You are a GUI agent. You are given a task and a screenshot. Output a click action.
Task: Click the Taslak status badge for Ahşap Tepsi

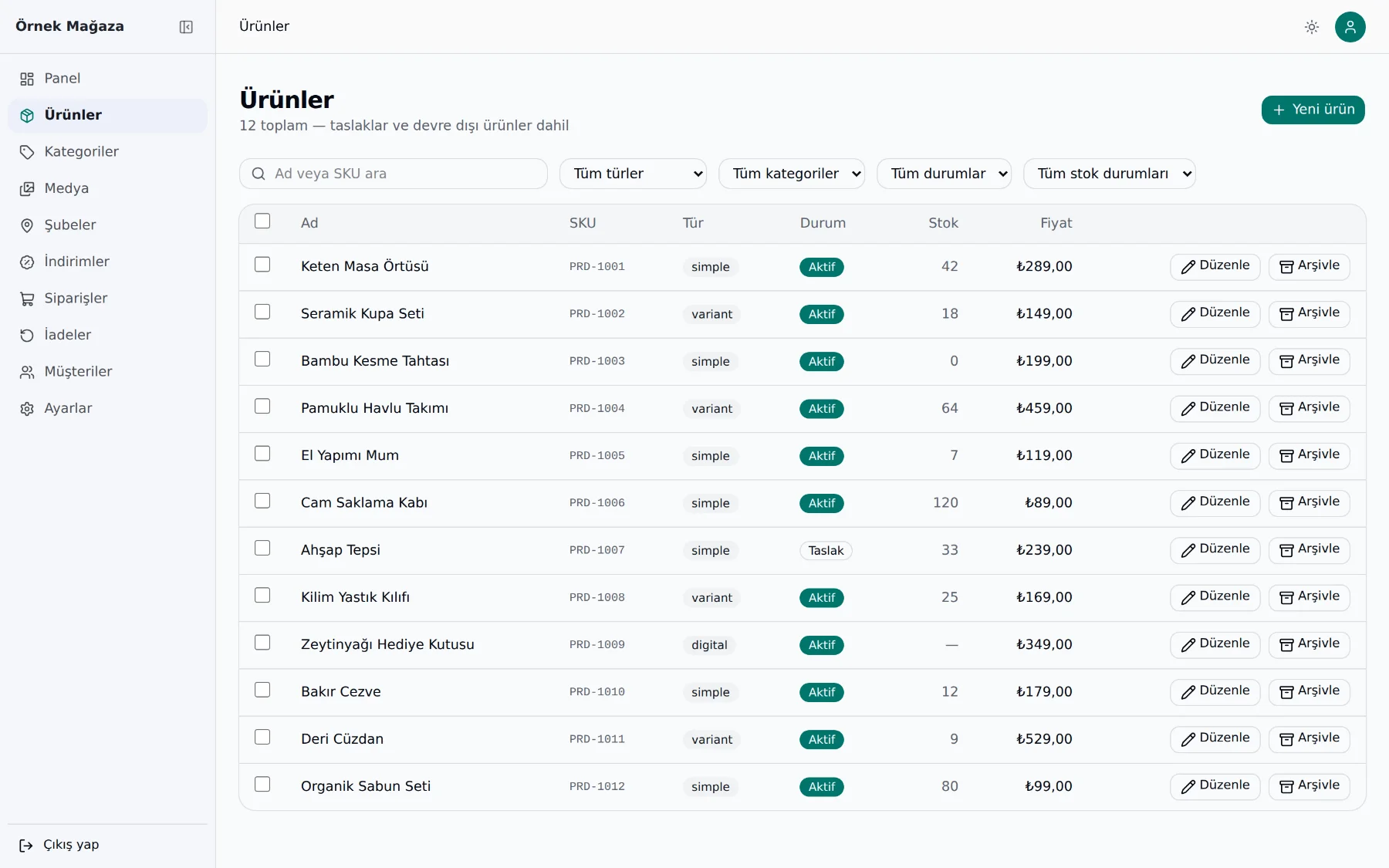[826, 551]
